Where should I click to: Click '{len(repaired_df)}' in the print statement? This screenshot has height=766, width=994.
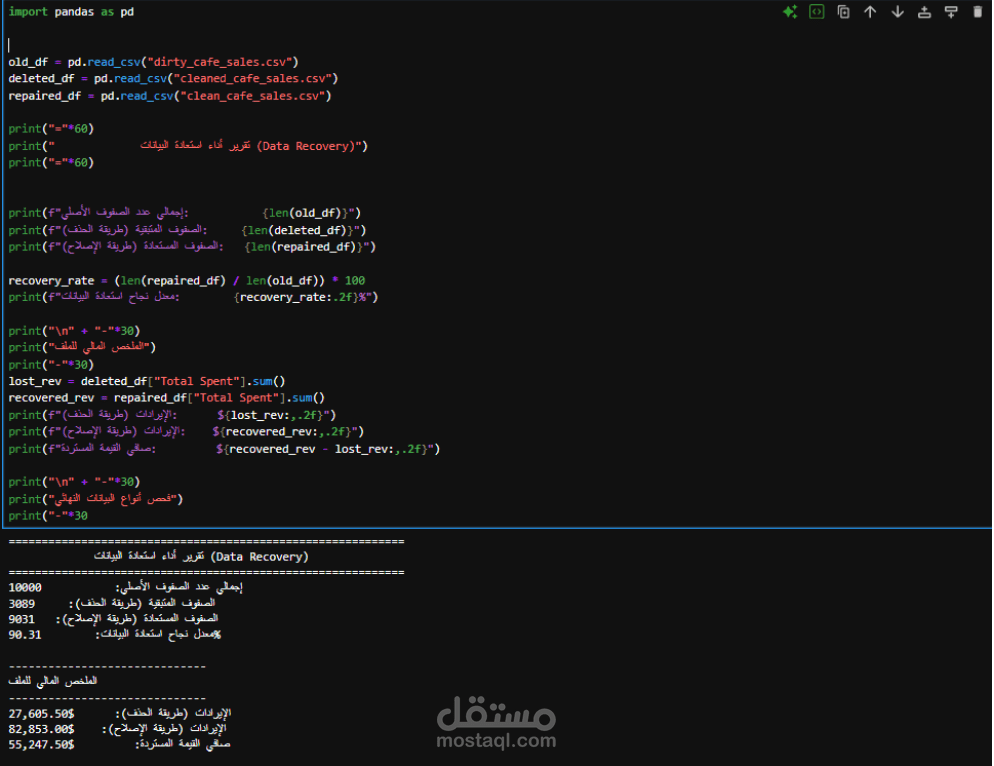click(x=305, y=247)
